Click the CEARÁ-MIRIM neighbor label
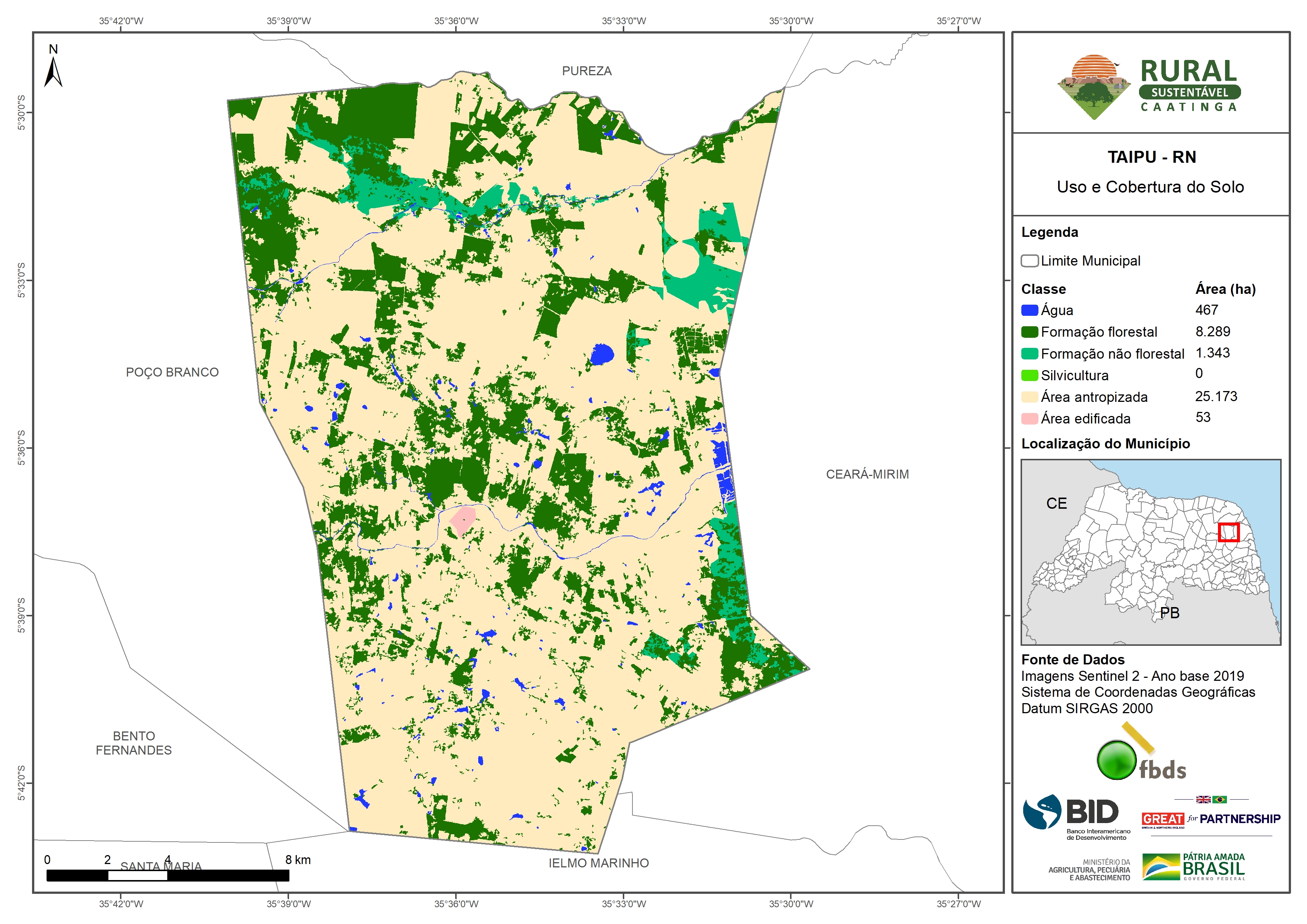 (867, 474)
